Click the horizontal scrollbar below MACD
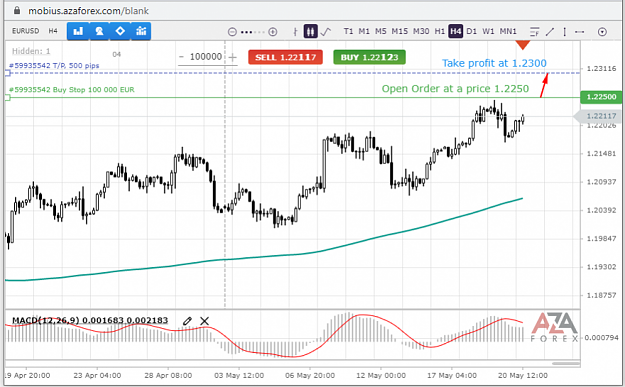 click(x=566, y=363)
